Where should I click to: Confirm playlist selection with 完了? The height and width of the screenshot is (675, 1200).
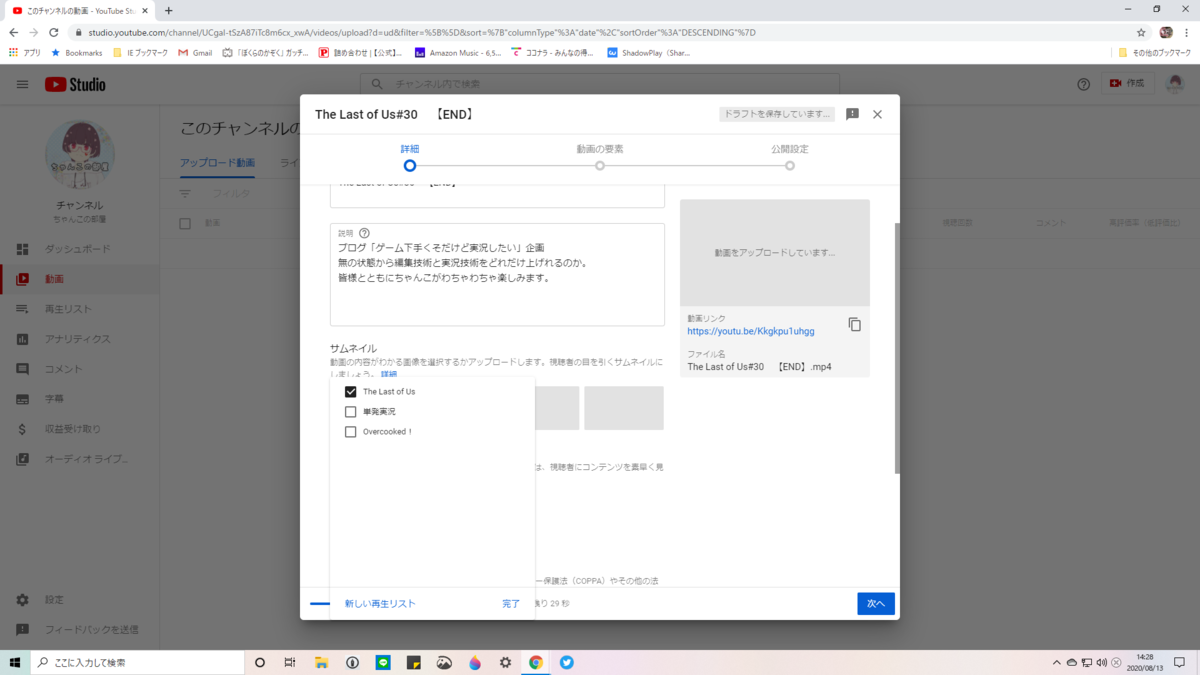click(x=511, y=604)
